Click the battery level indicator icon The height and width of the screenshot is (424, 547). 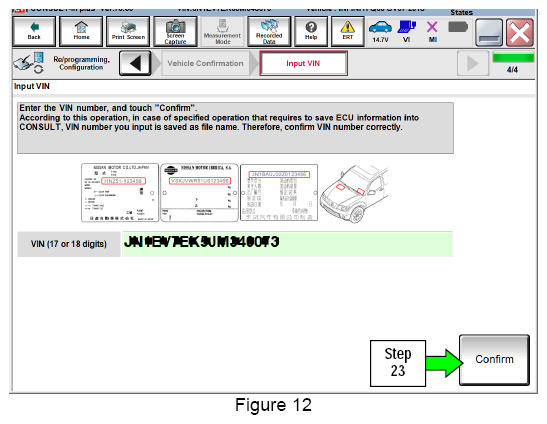point(458,27)
